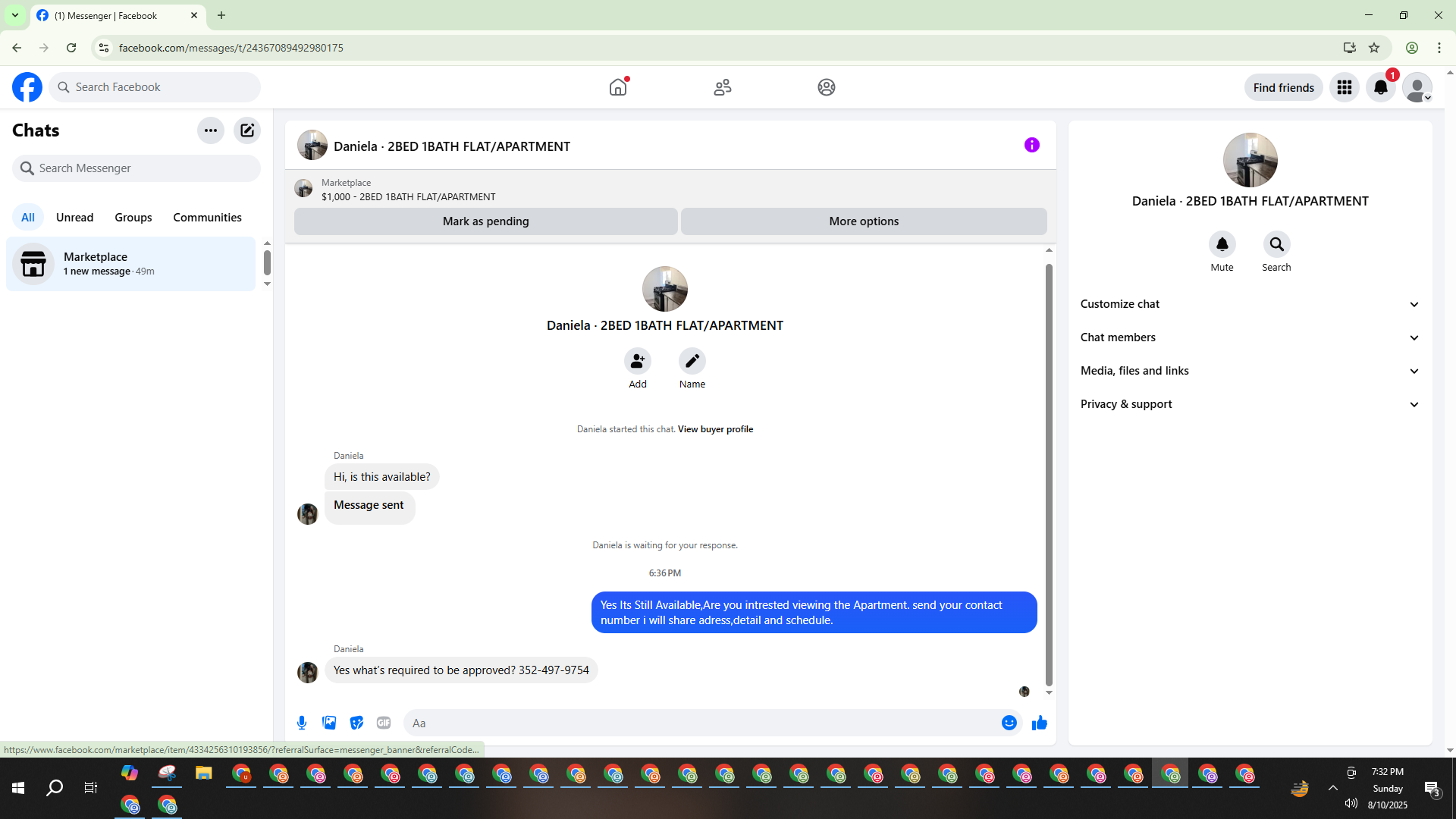
Task: Open Facebook notifications bell
Action: [x=1380, y=87]
